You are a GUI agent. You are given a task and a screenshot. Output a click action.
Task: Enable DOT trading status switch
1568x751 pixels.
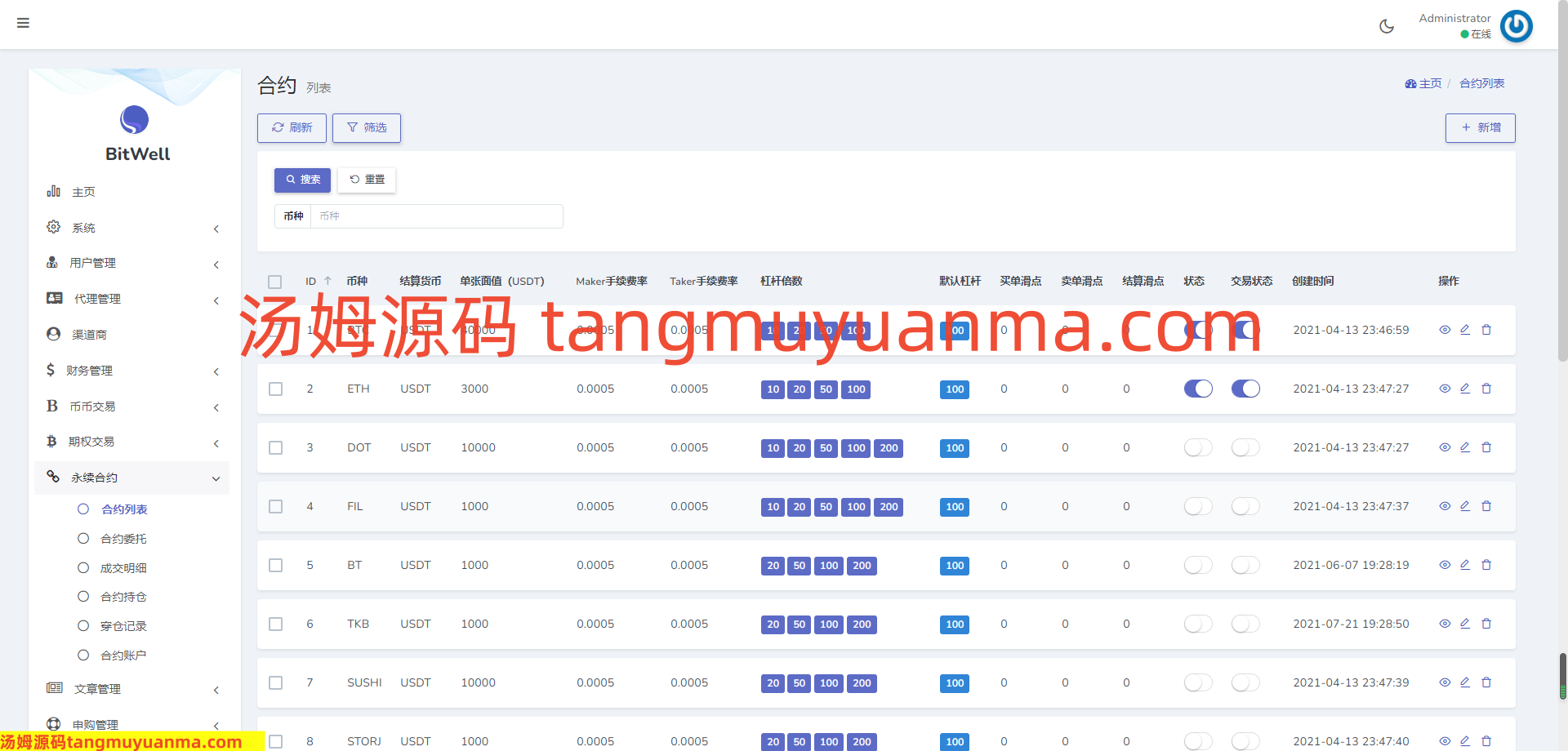[x=1245, y=447]
